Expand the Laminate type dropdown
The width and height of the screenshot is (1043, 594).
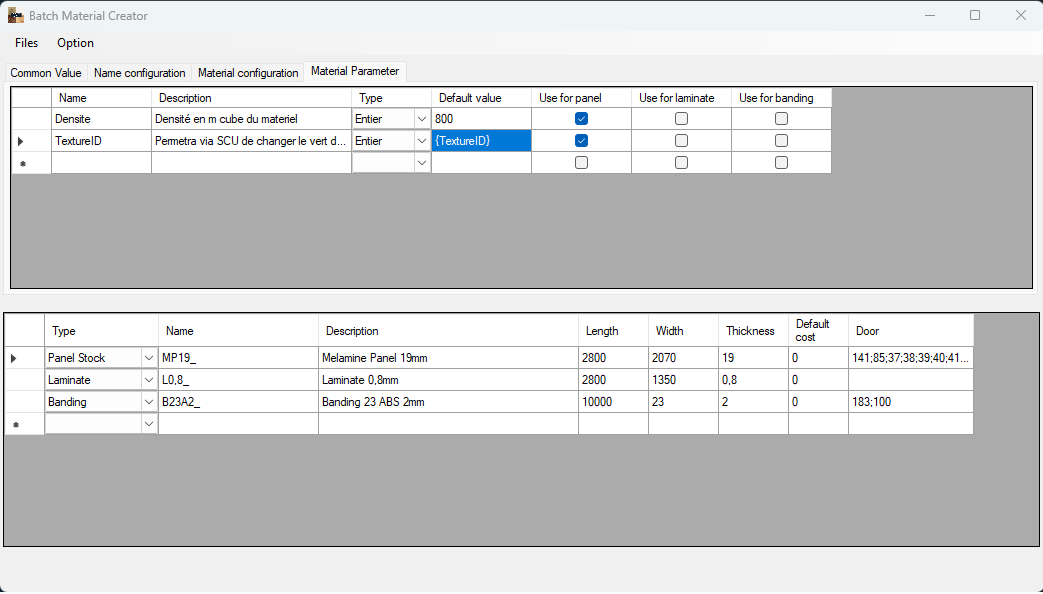[x=148, y=380]
